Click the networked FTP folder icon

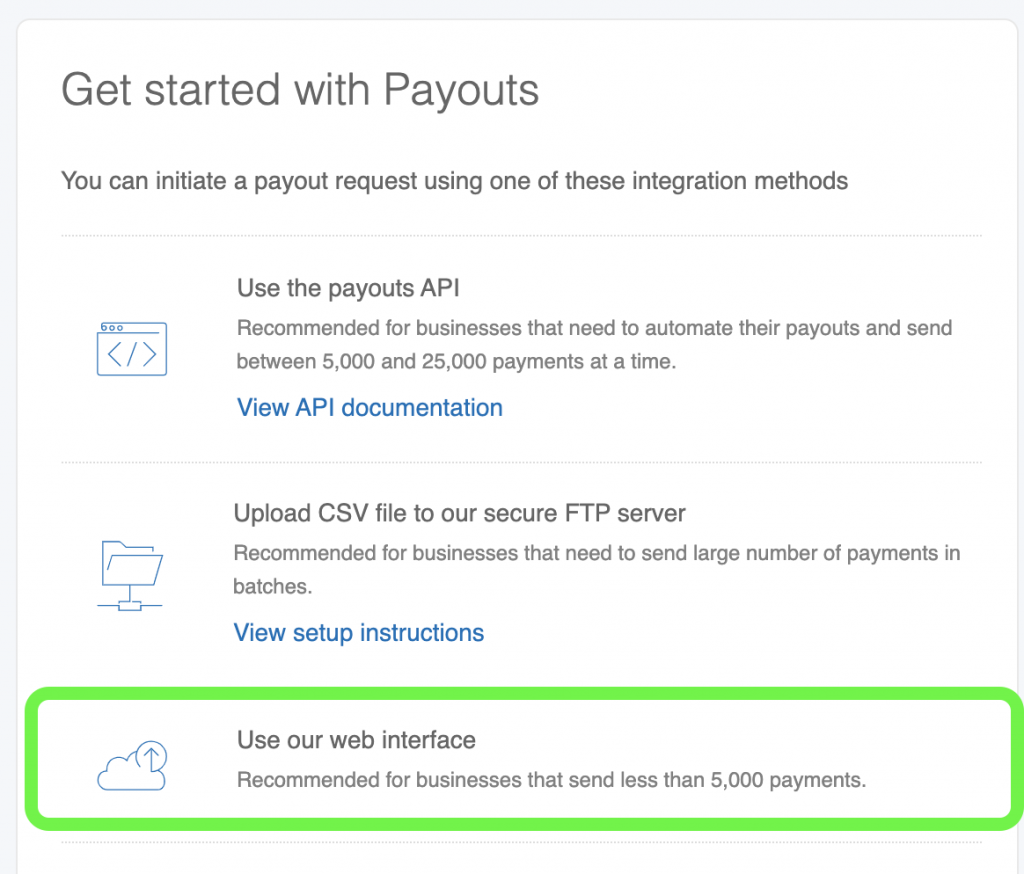[x=132, y=573]
